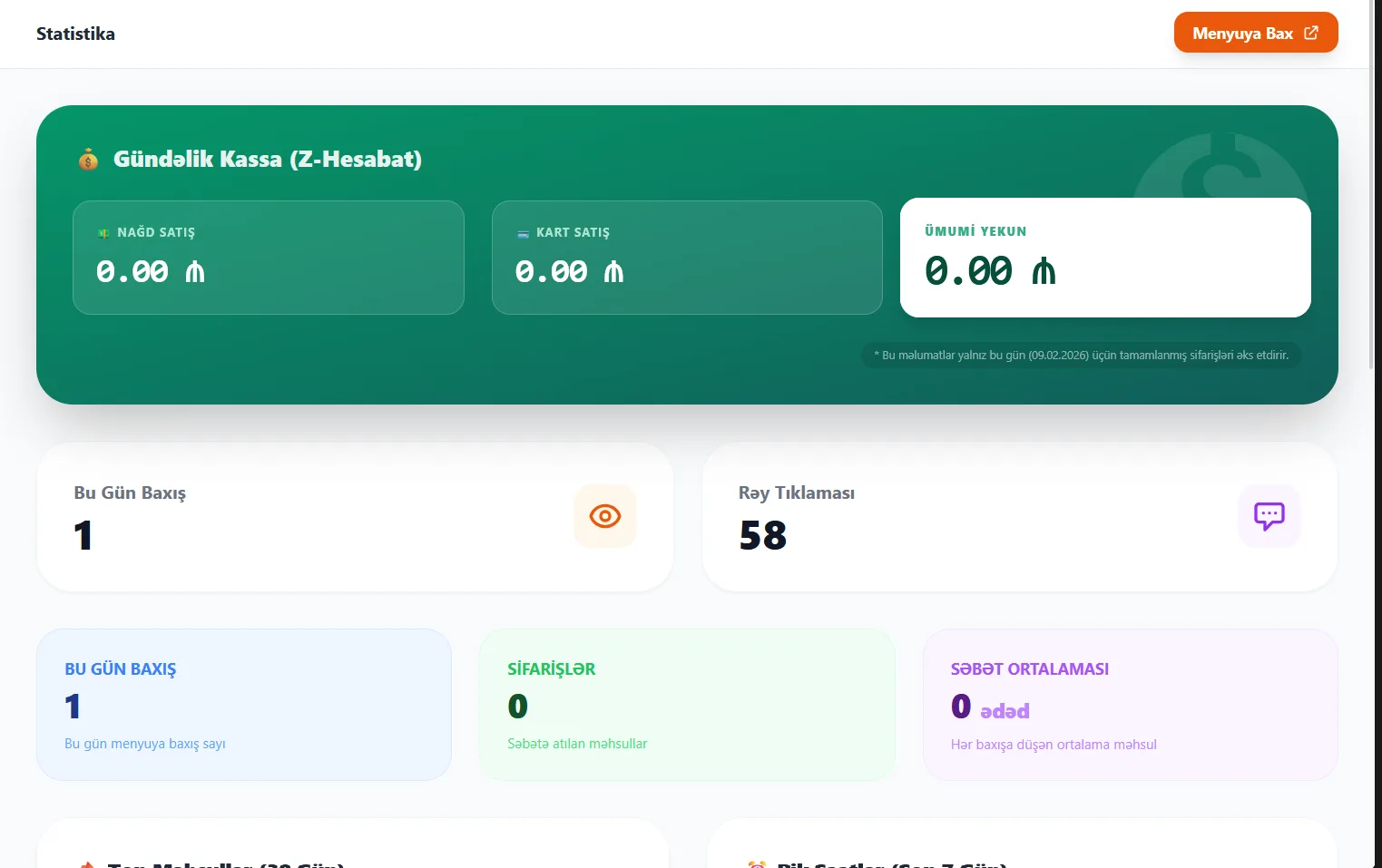Click the cash icon next to NAĞD SATIŞ

point(103,233)
